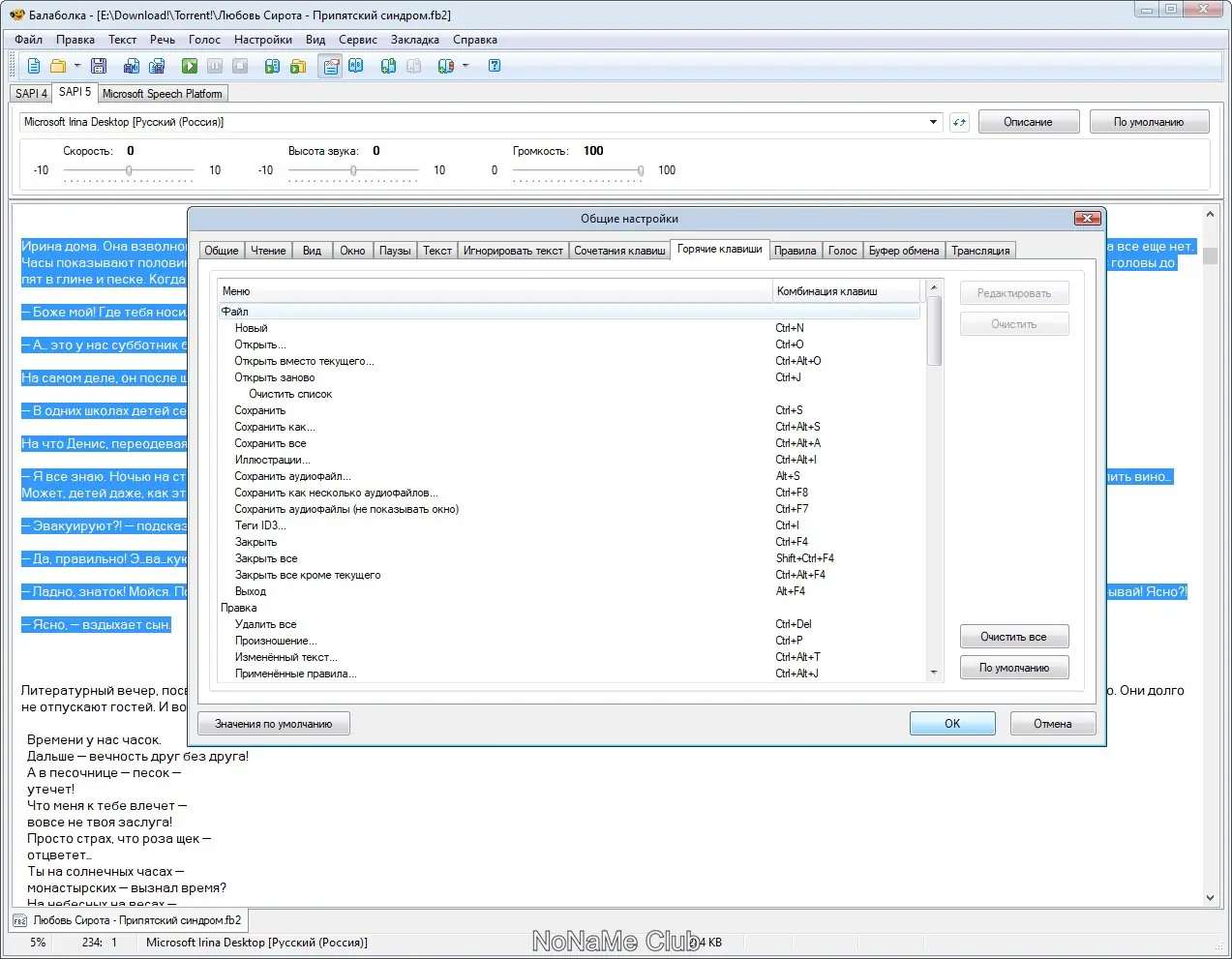The width and height of the screenshot is (1232, 959).
Task: Open dropdown arrow next to Open folder icon
Action: (77, 66)
